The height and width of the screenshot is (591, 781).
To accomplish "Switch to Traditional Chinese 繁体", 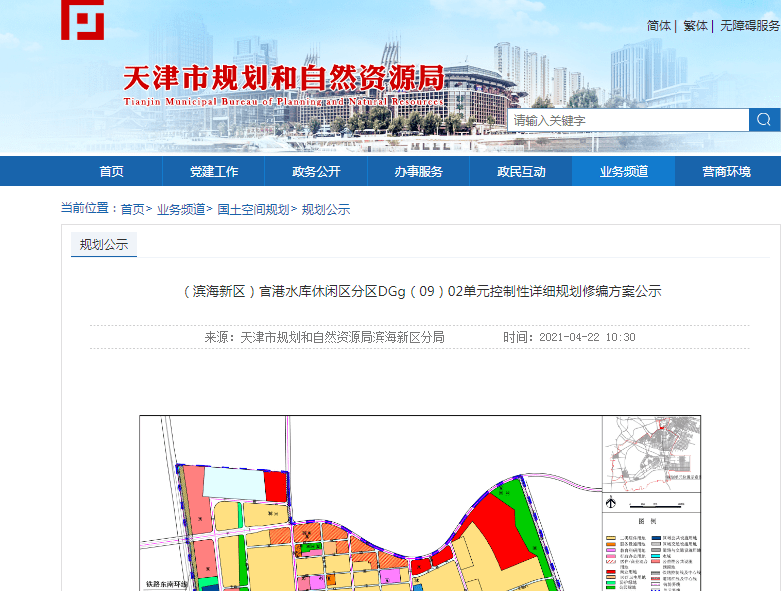I will [695, 26].
